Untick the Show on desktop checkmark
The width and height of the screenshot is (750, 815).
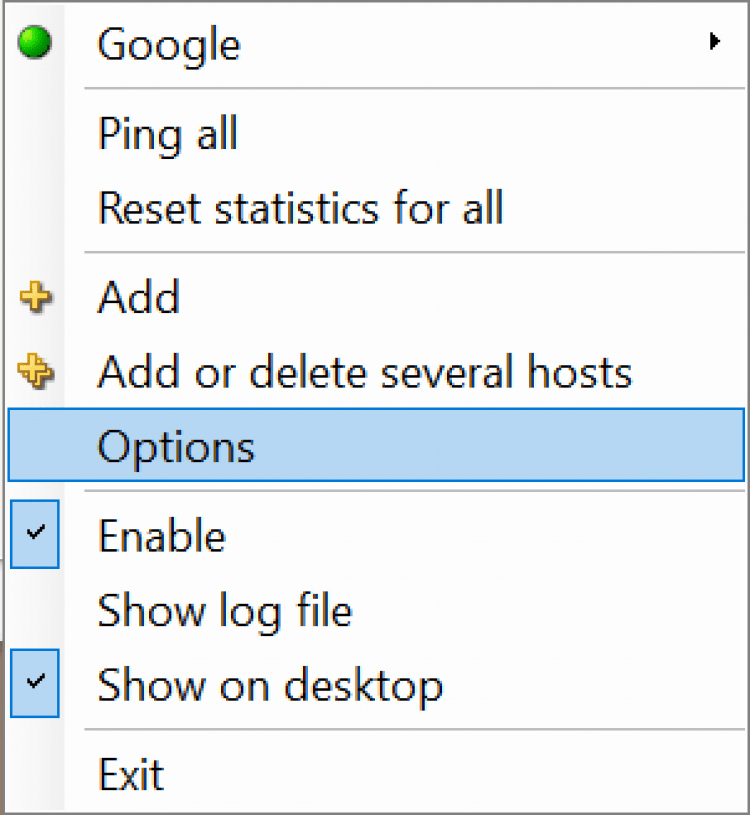(x=35, y=684)
